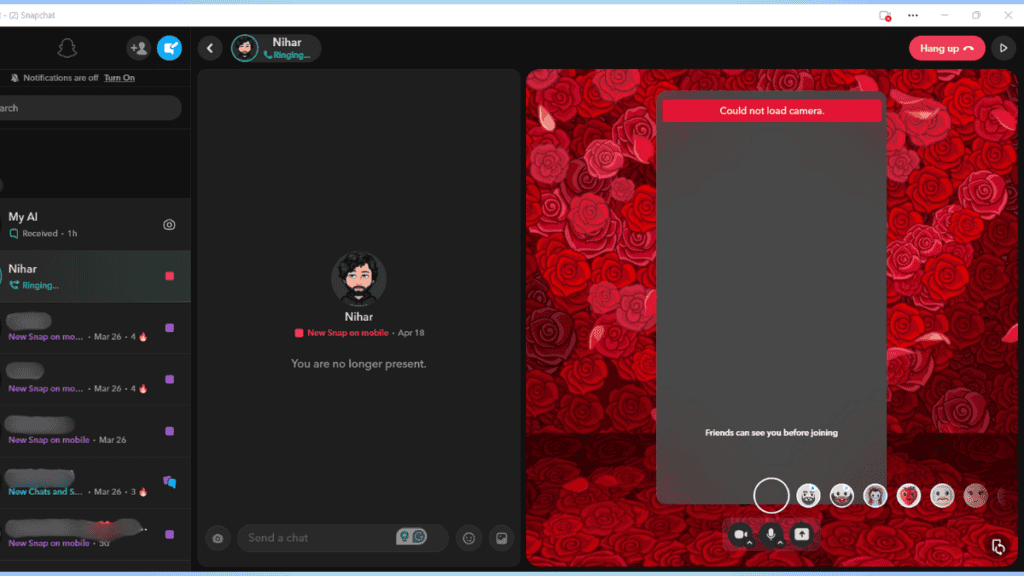The height and width of the screenshot is (576, 1024).
Task: Go back using the left chevron
Action: [210, 48]
